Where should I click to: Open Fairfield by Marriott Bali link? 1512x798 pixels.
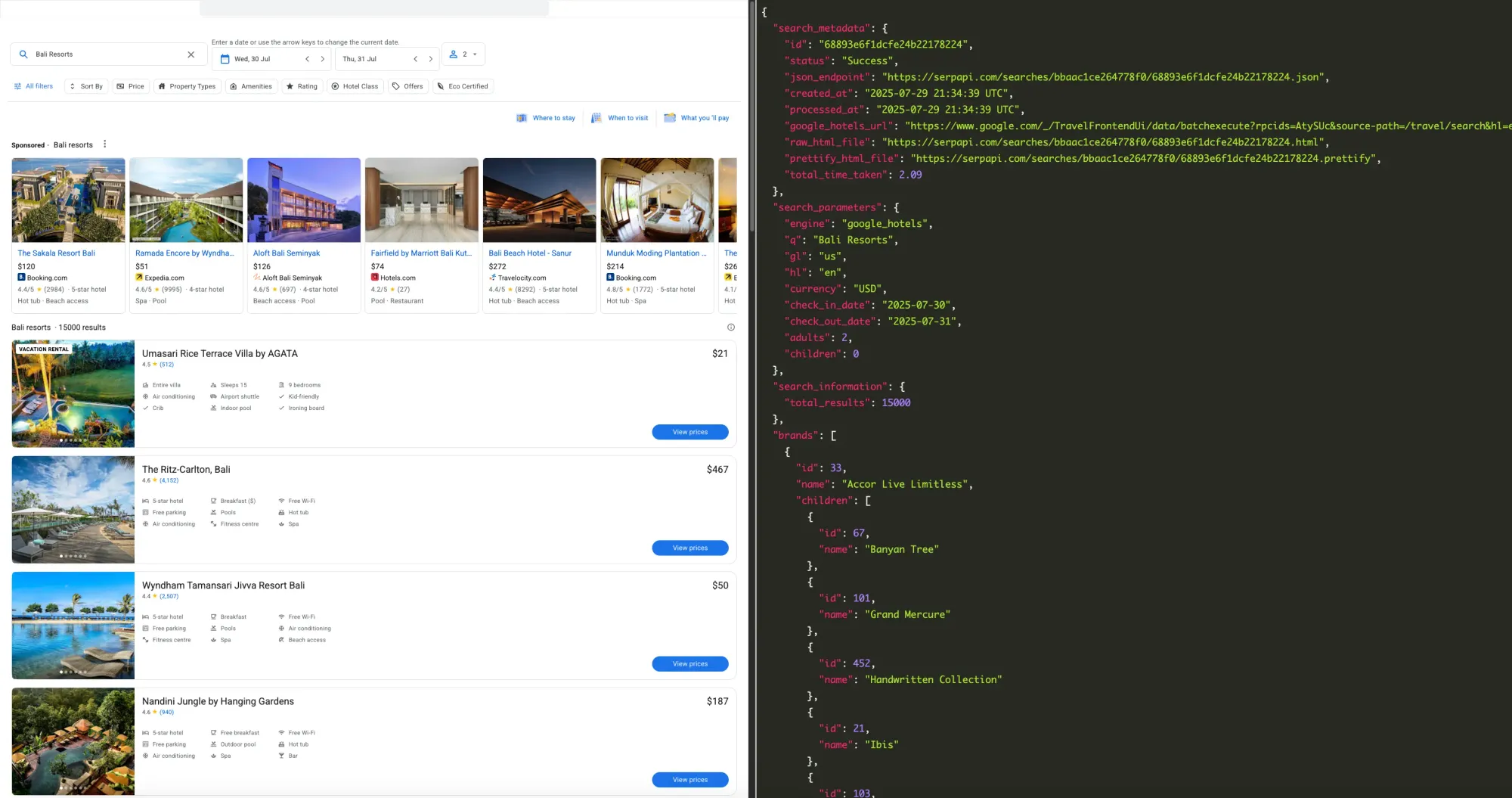click(421, 253)
